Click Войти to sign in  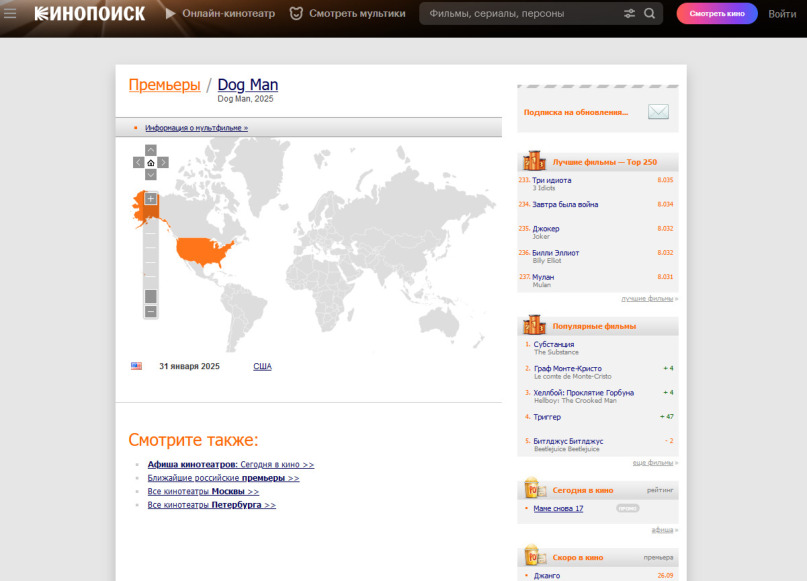pos(782,14)
